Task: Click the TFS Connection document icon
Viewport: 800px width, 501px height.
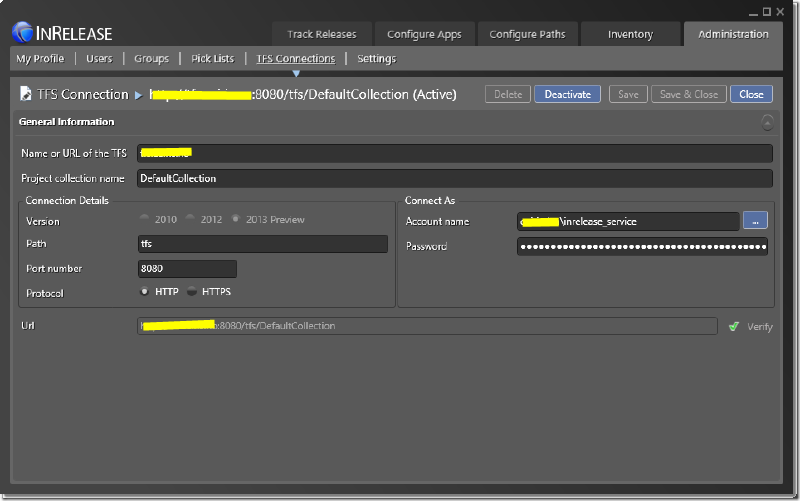Action: click(x=26, y=93)
